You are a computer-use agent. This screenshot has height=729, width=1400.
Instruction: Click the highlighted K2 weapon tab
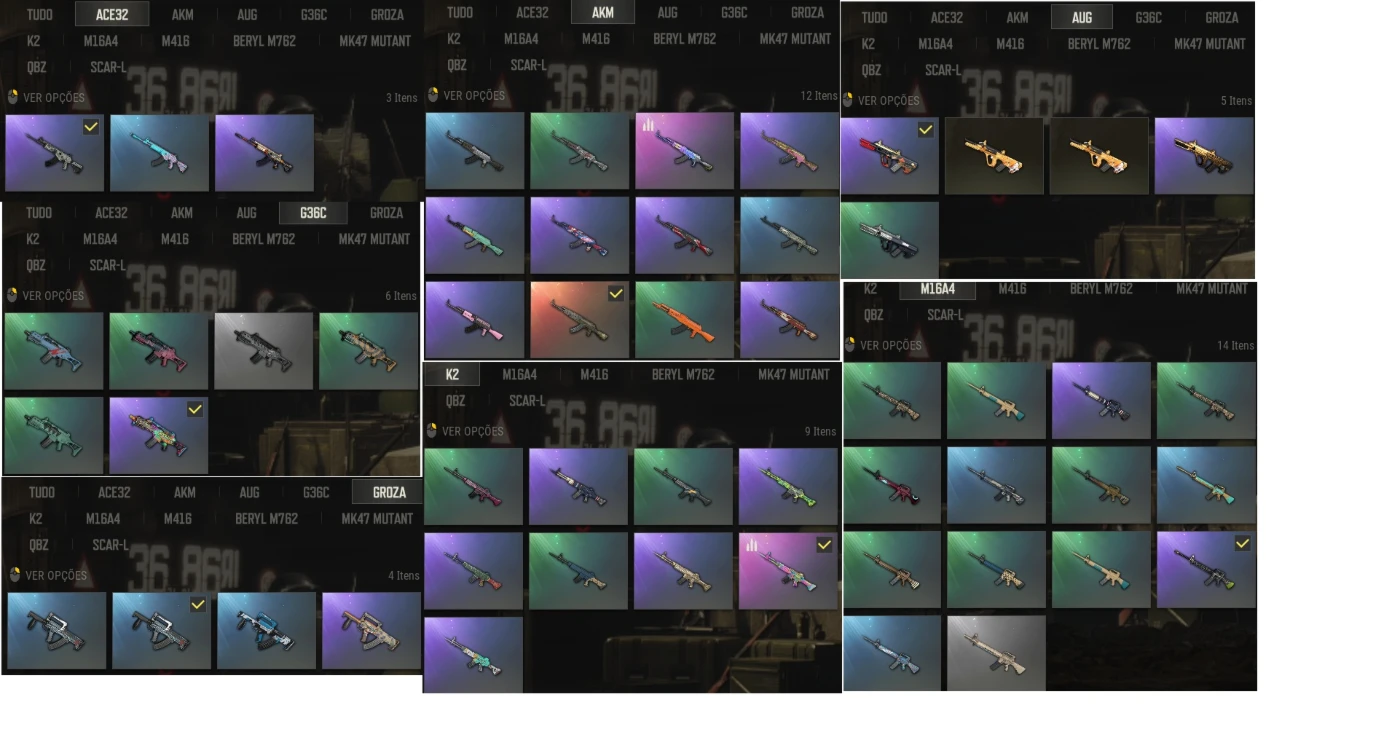[x=452, y=375]
